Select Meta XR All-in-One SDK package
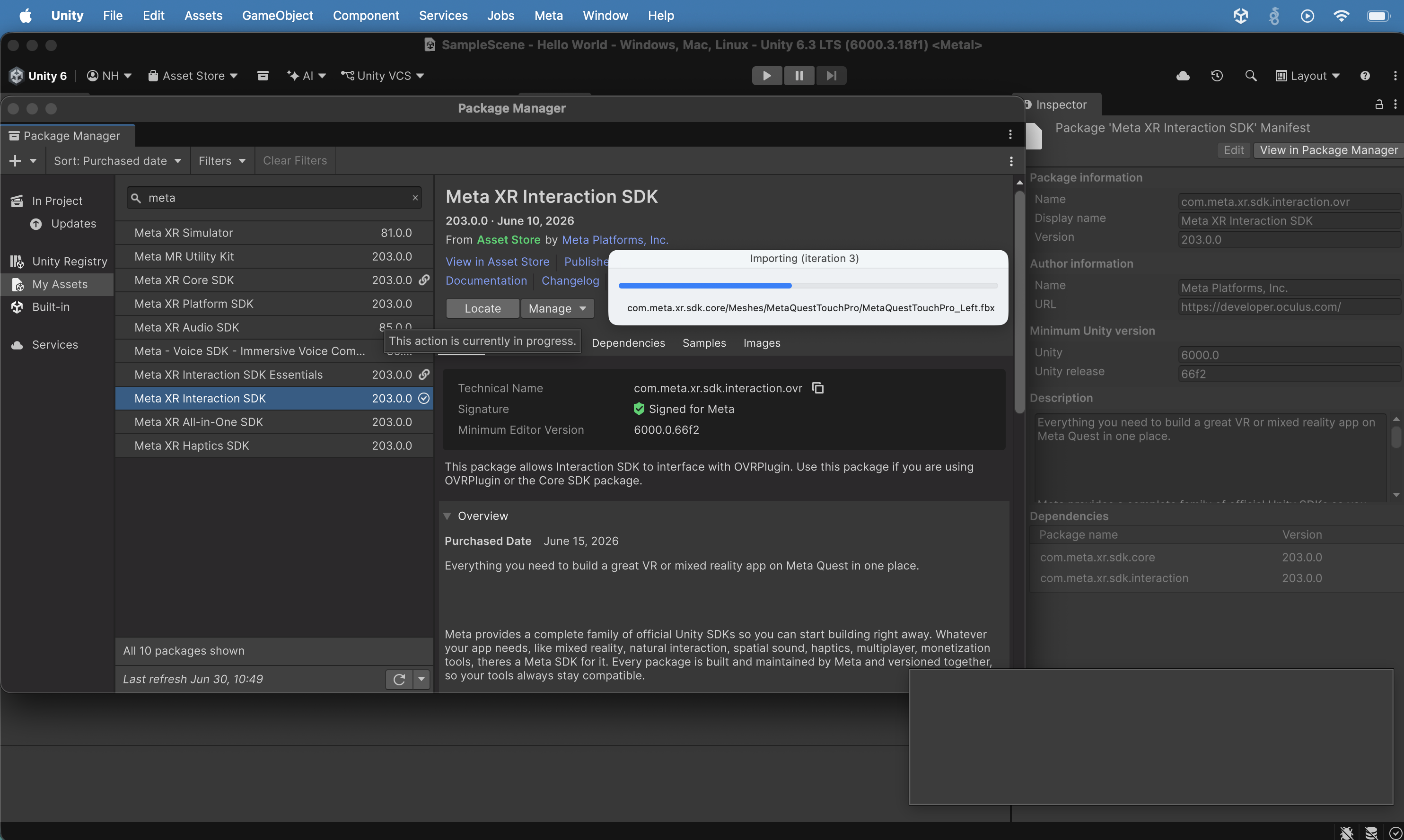The width and height of the screenshot is (1404, 840). 274,422
